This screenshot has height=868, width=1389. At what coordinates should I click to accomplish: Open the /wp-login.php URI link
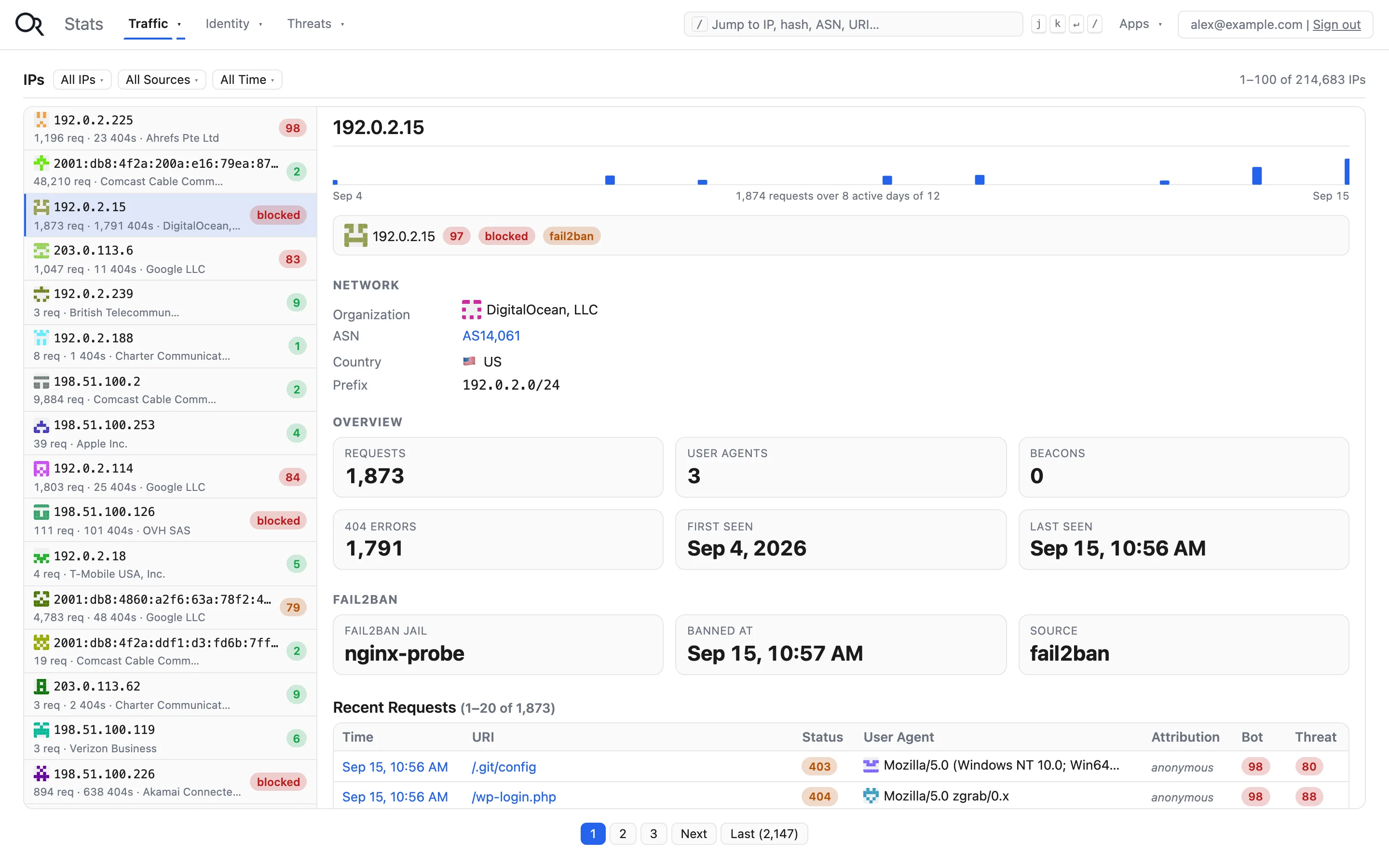pos(514,797)
